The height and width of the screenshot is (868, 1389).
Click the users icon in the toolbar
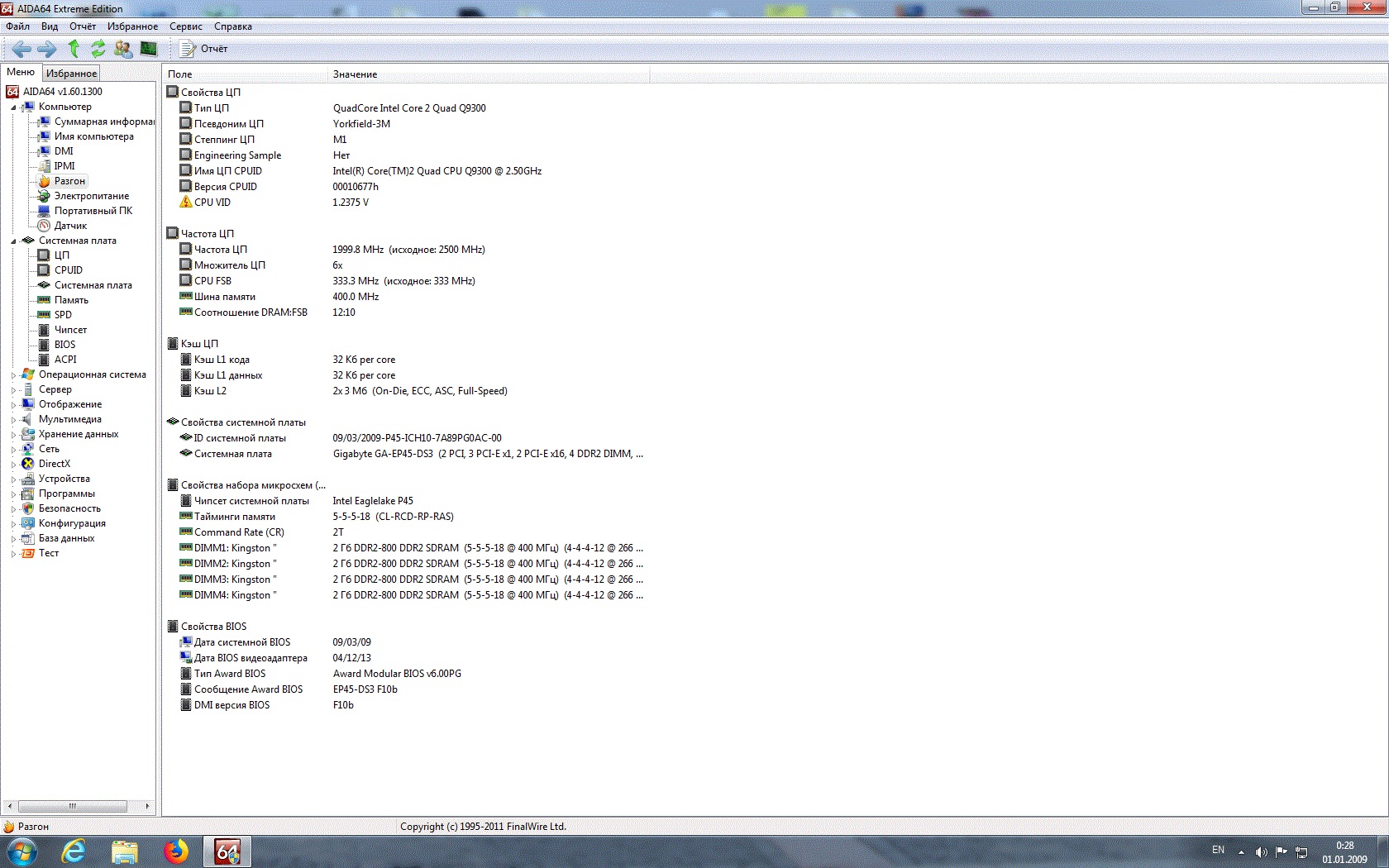pyautogui.click(x=123, y=49)
